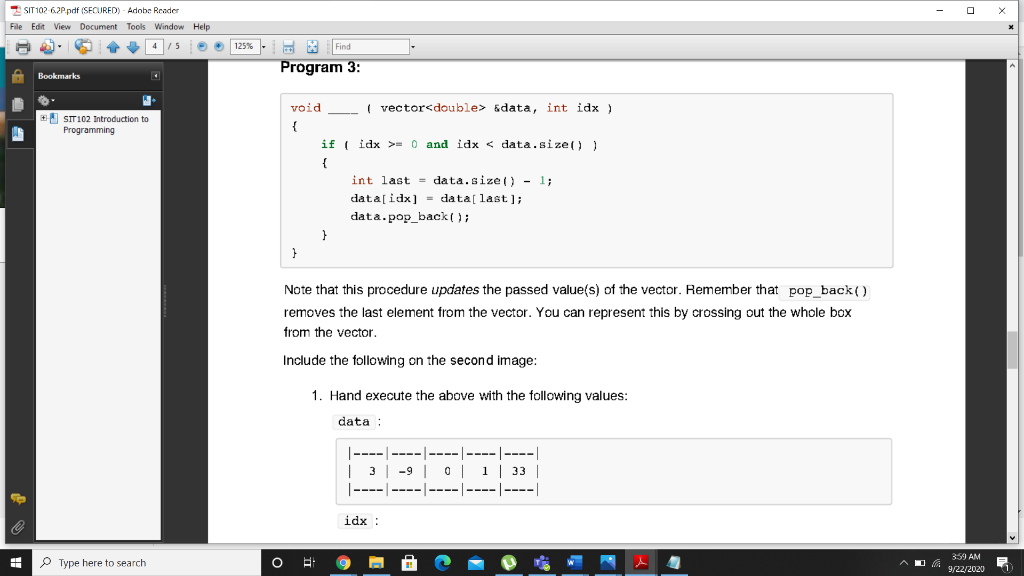Open the Find search options dropdown
This screenshot has height=576, width=1024.
413,47
